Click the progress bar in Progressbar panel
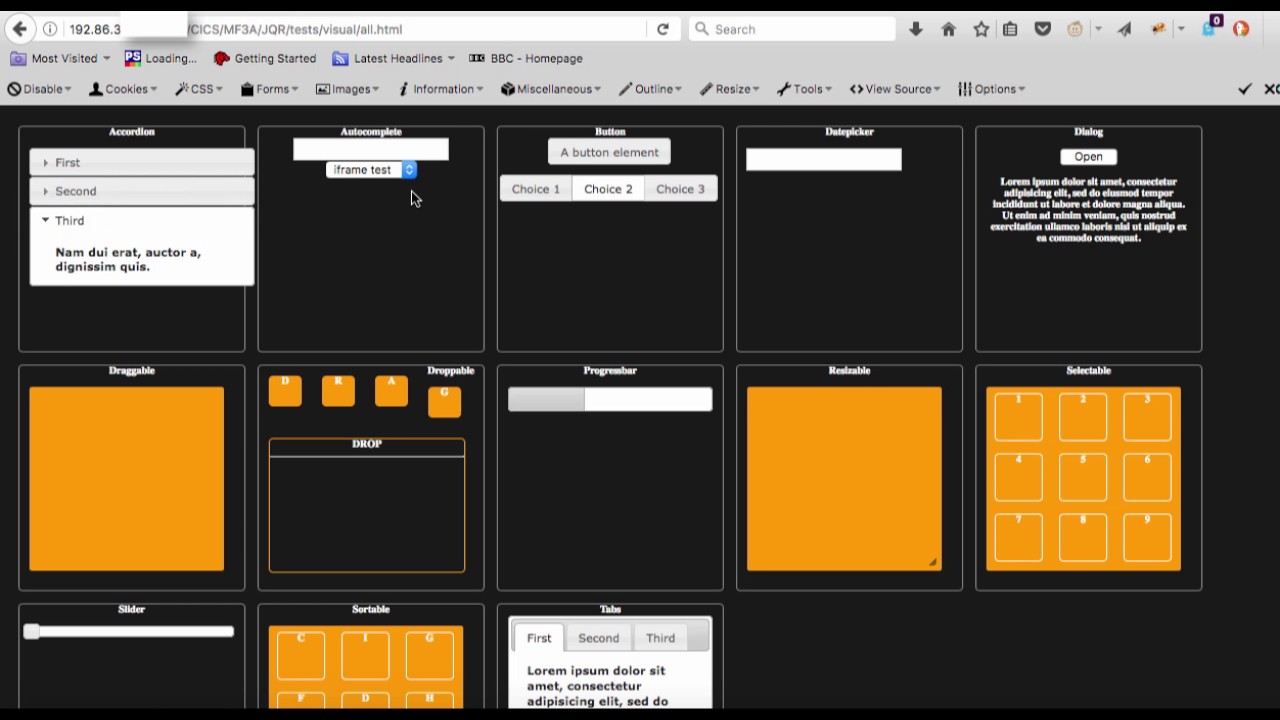The image size is (1280, 720). (x=610, y=400)
